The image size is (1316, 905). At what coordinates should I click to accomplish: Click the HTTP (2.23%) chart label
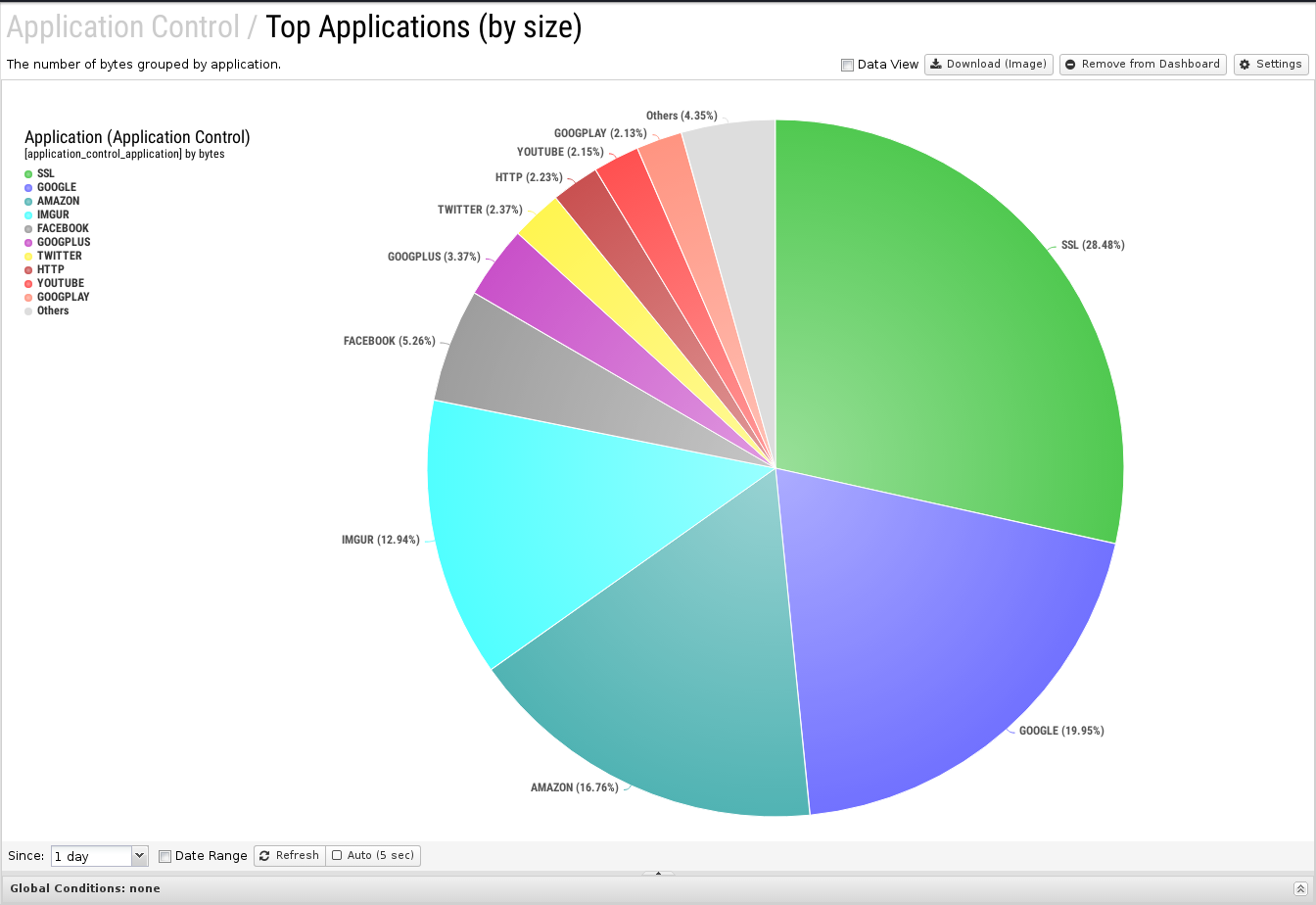coord(530,177)
